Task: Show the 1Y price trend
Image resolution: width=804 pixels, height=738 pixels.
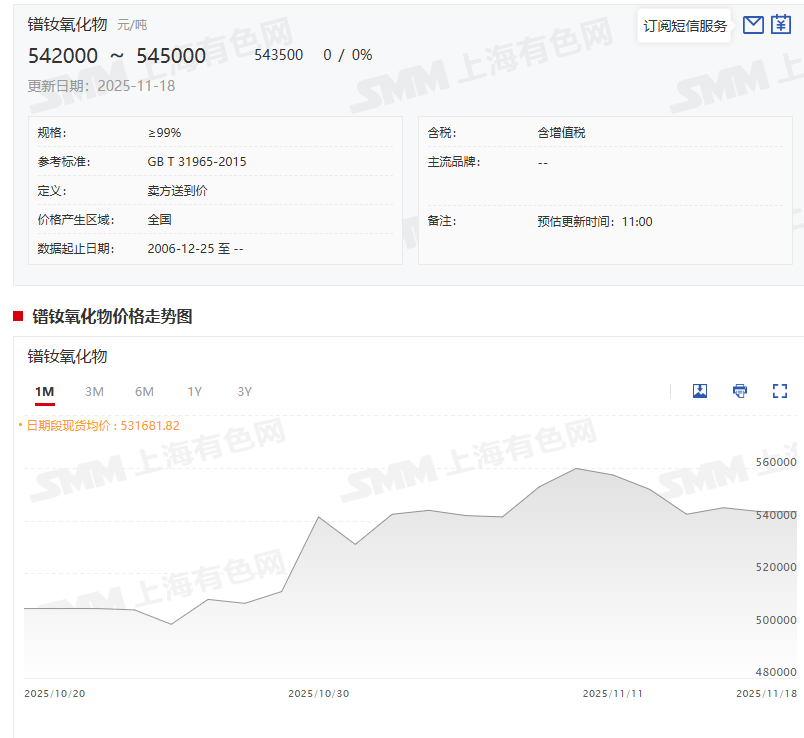Action: (x=194, y=392)
